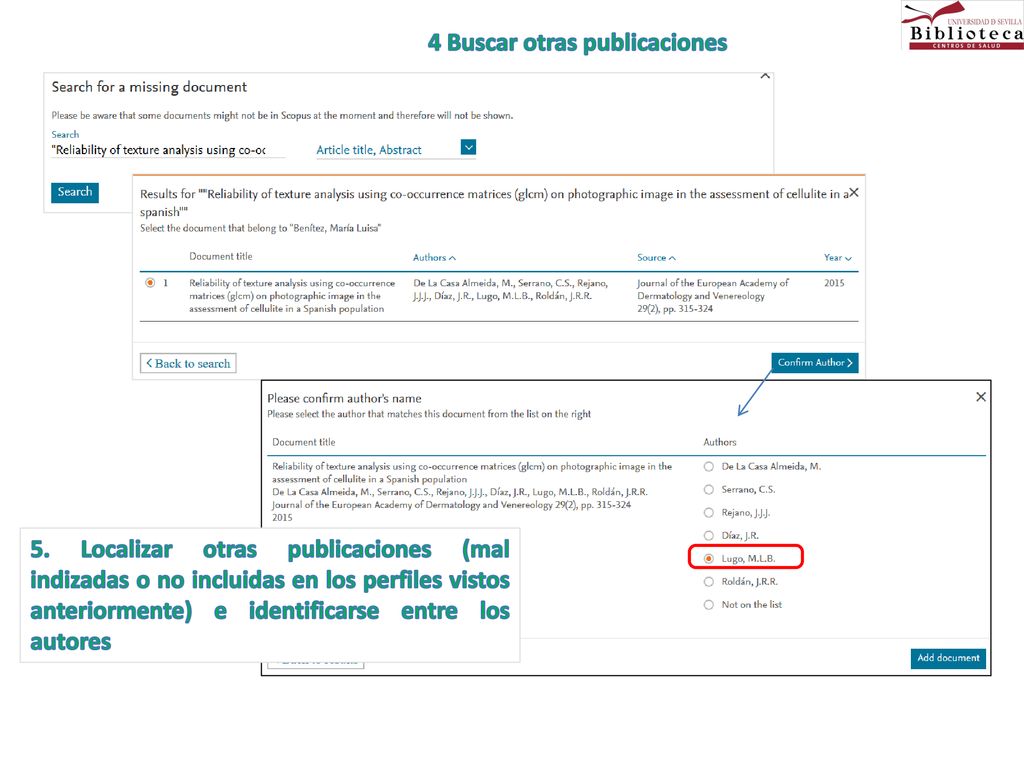Image resolution: width=1024 pixels, height=768 pixels.
Task: Click the year 2015 cell in results
Action: coord(834,283)
